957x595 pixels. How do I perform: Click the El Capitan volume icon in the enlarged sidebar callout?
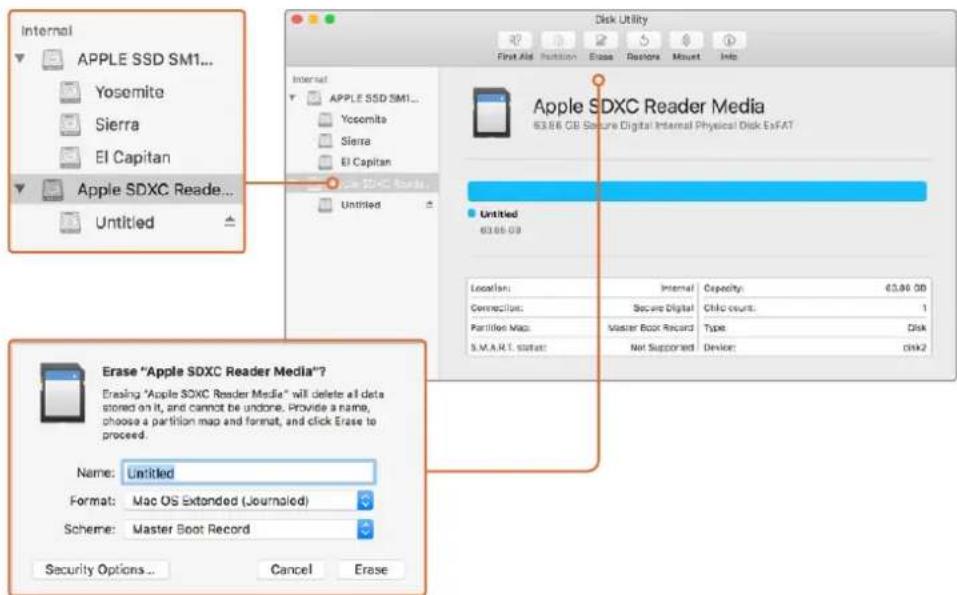click(70, 157)
